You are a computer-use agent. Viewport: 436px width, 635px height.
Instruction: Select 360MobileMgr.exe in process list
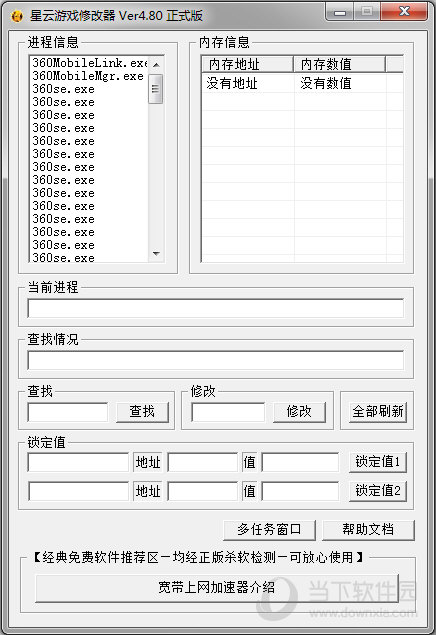click(89, 76)
